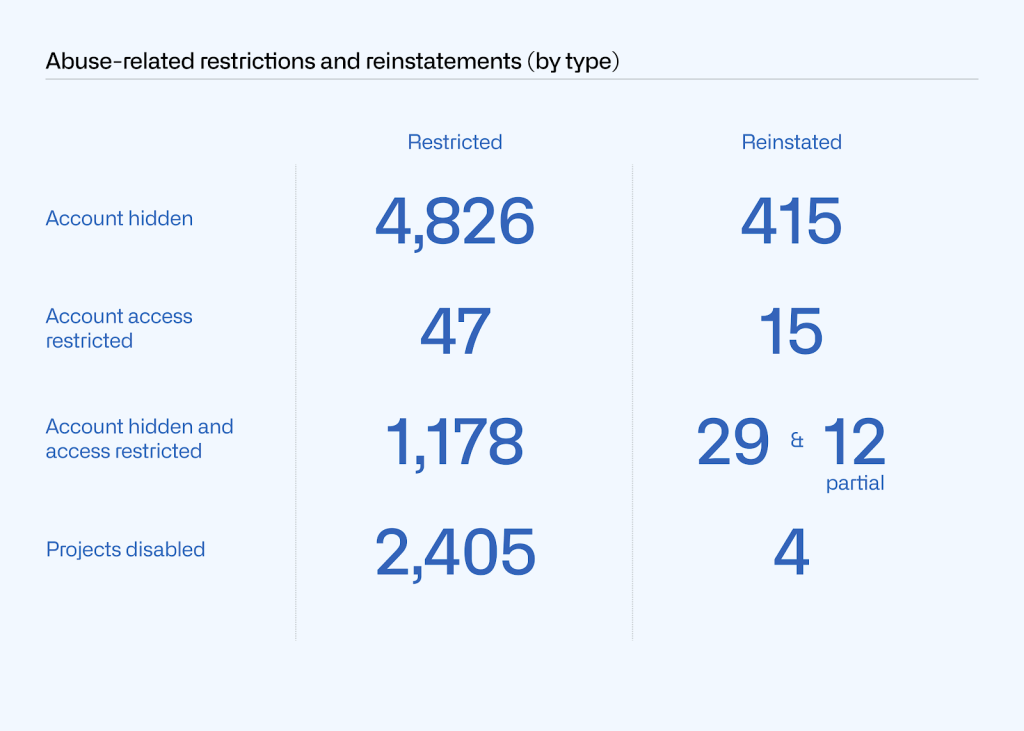1024x731 pixels.
Task: Click the ampersand between 29 and 12
Action: tap(797, 440)
